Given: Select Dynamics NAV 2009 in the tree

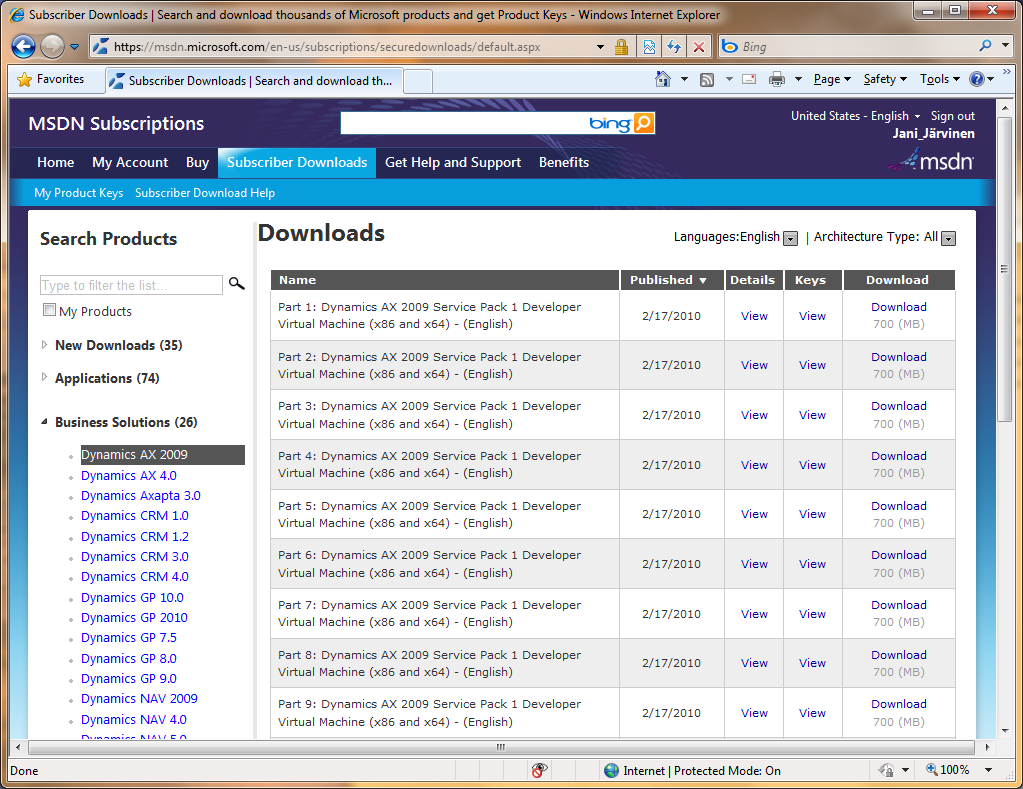Looking at the screenshot, I should [x=139, y=699].
